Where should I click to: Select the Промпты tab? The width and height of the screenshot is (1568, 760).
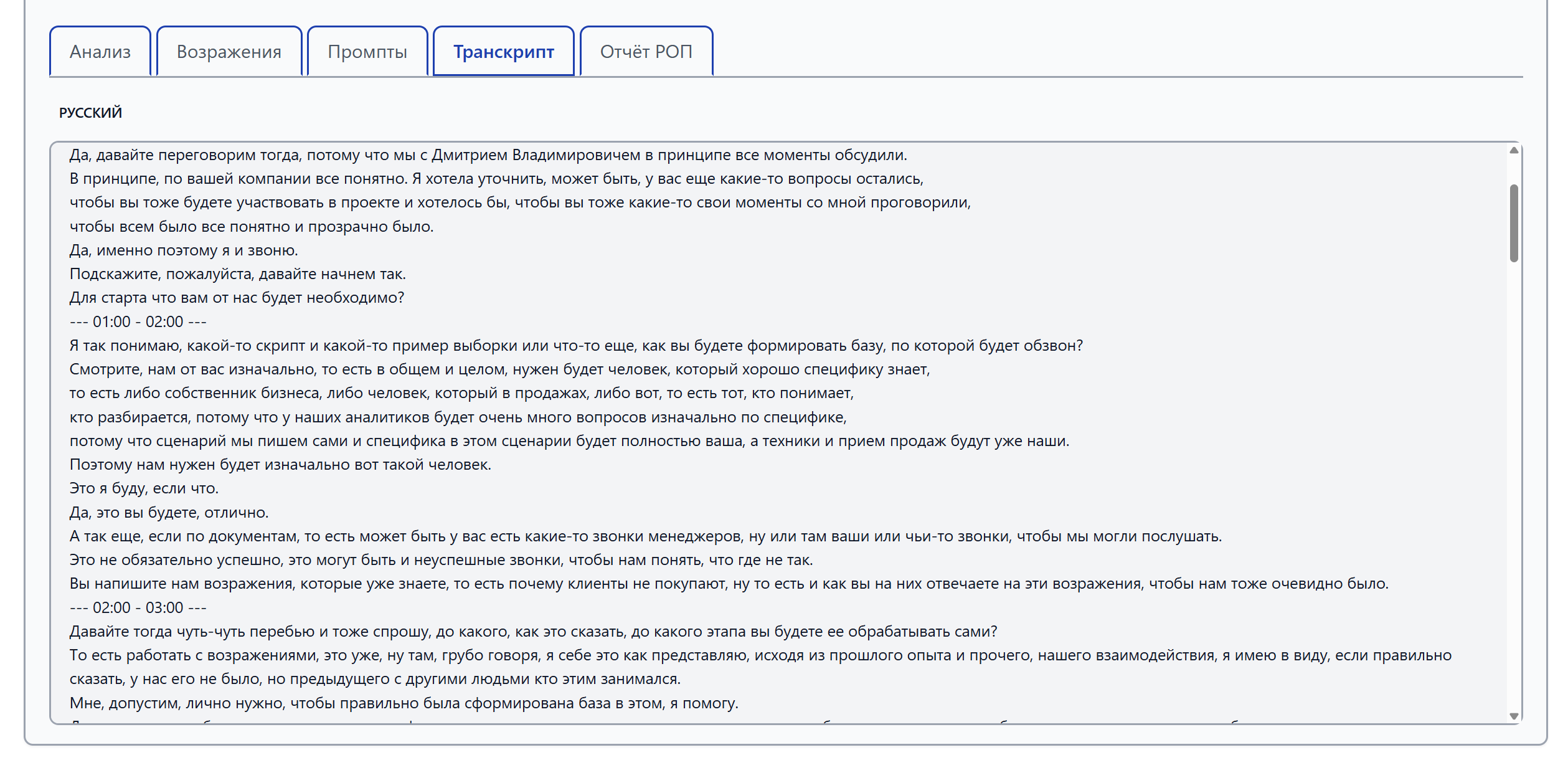point(367,51)
